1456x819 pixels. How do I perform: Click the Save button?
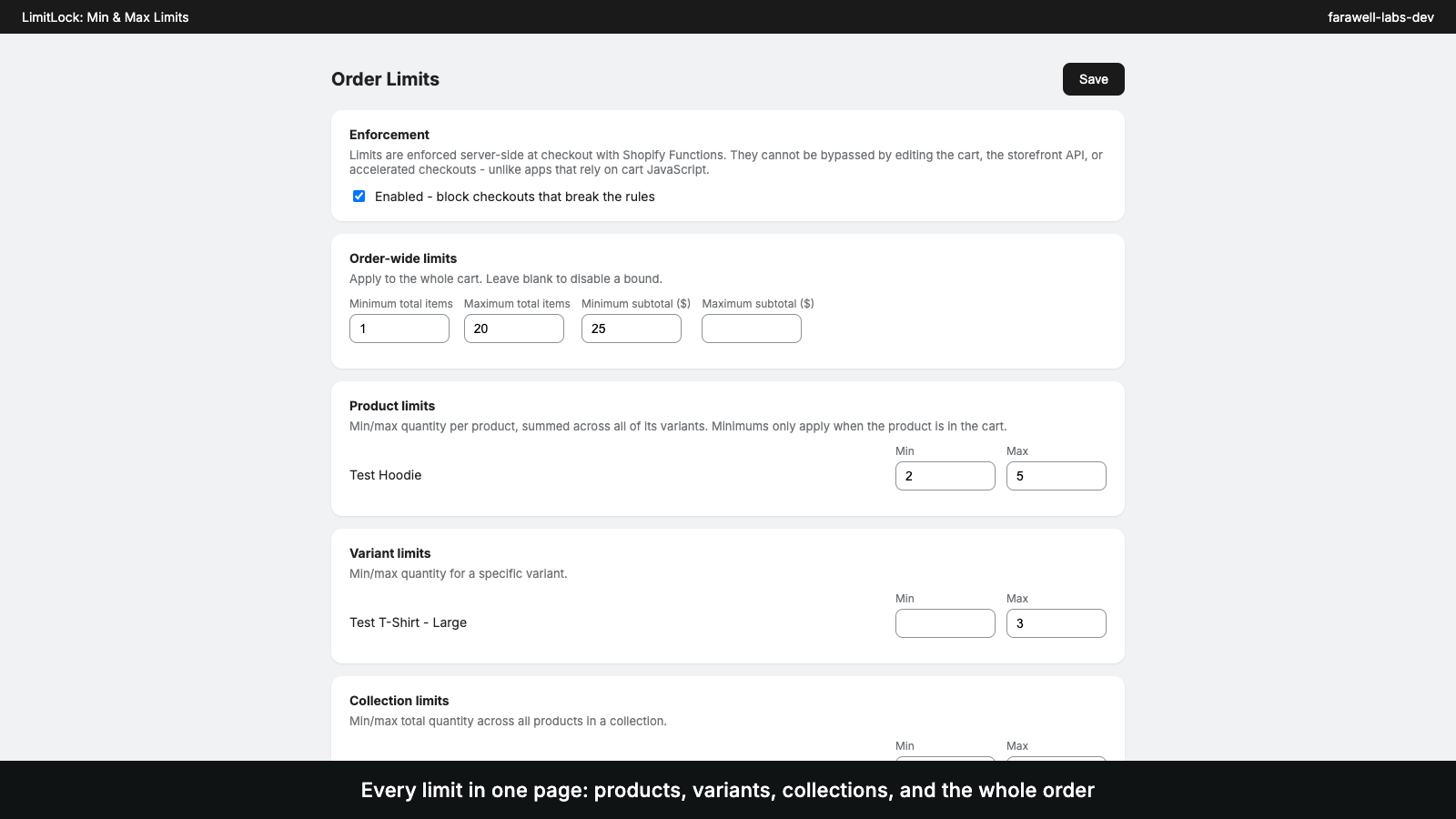click(1093, 79)
